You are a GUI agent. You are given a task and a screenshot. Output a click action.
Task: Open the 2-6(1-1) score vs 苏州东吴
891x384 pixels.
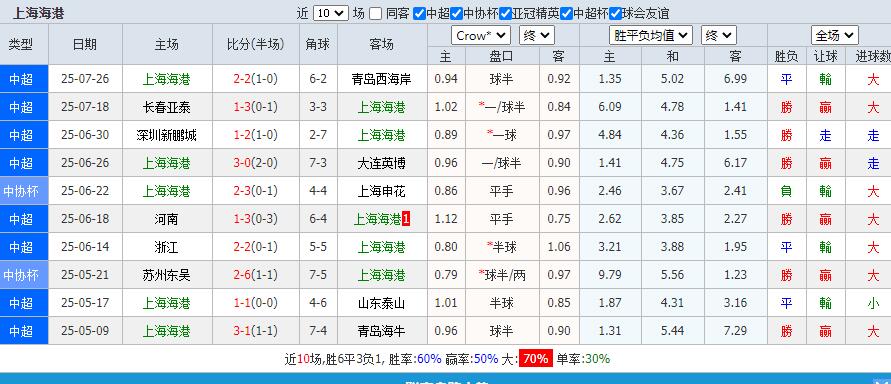click(256, 275)
